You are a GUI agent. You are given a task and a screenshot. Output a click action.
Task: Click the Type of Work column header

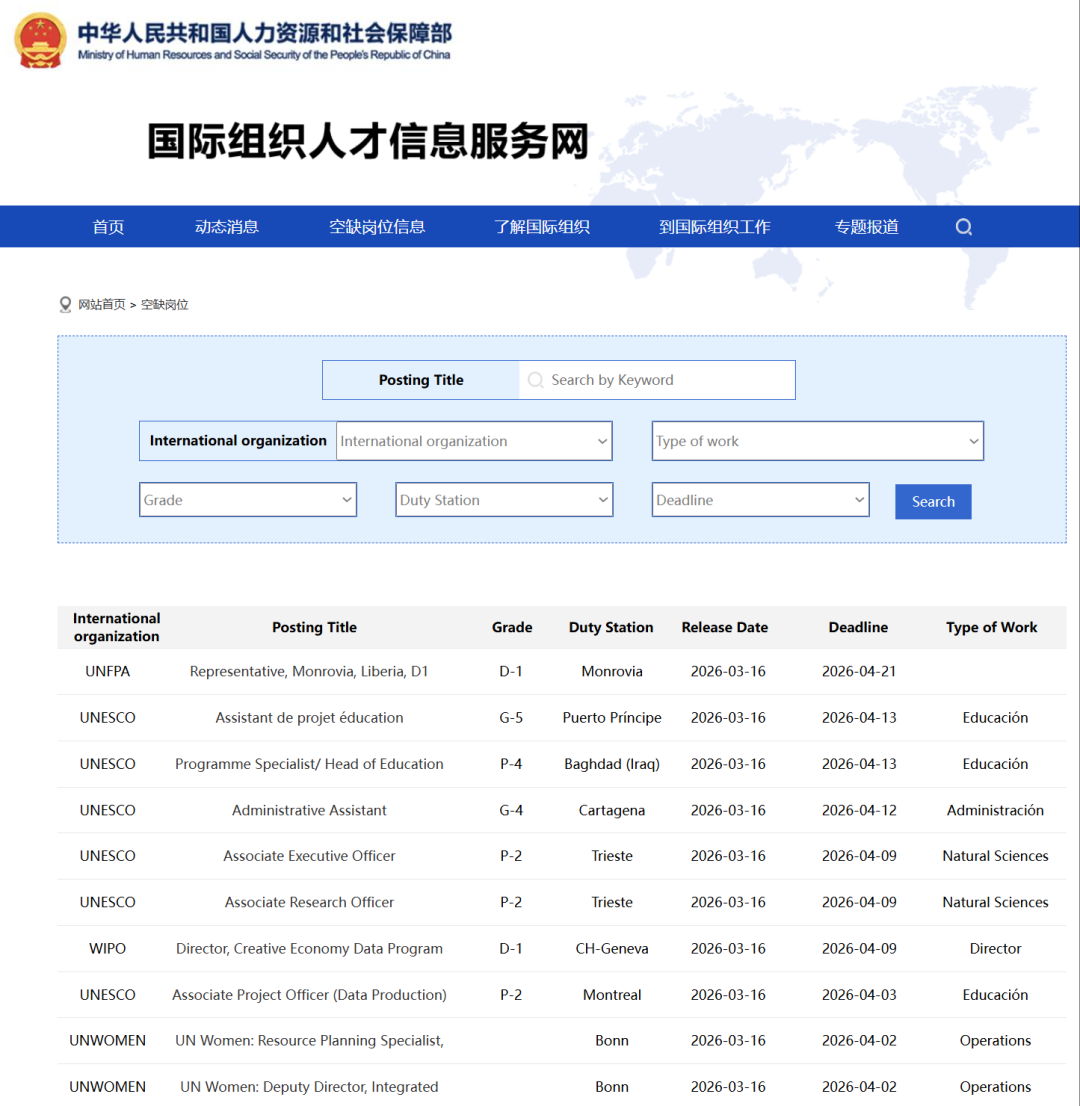(991, 627)
